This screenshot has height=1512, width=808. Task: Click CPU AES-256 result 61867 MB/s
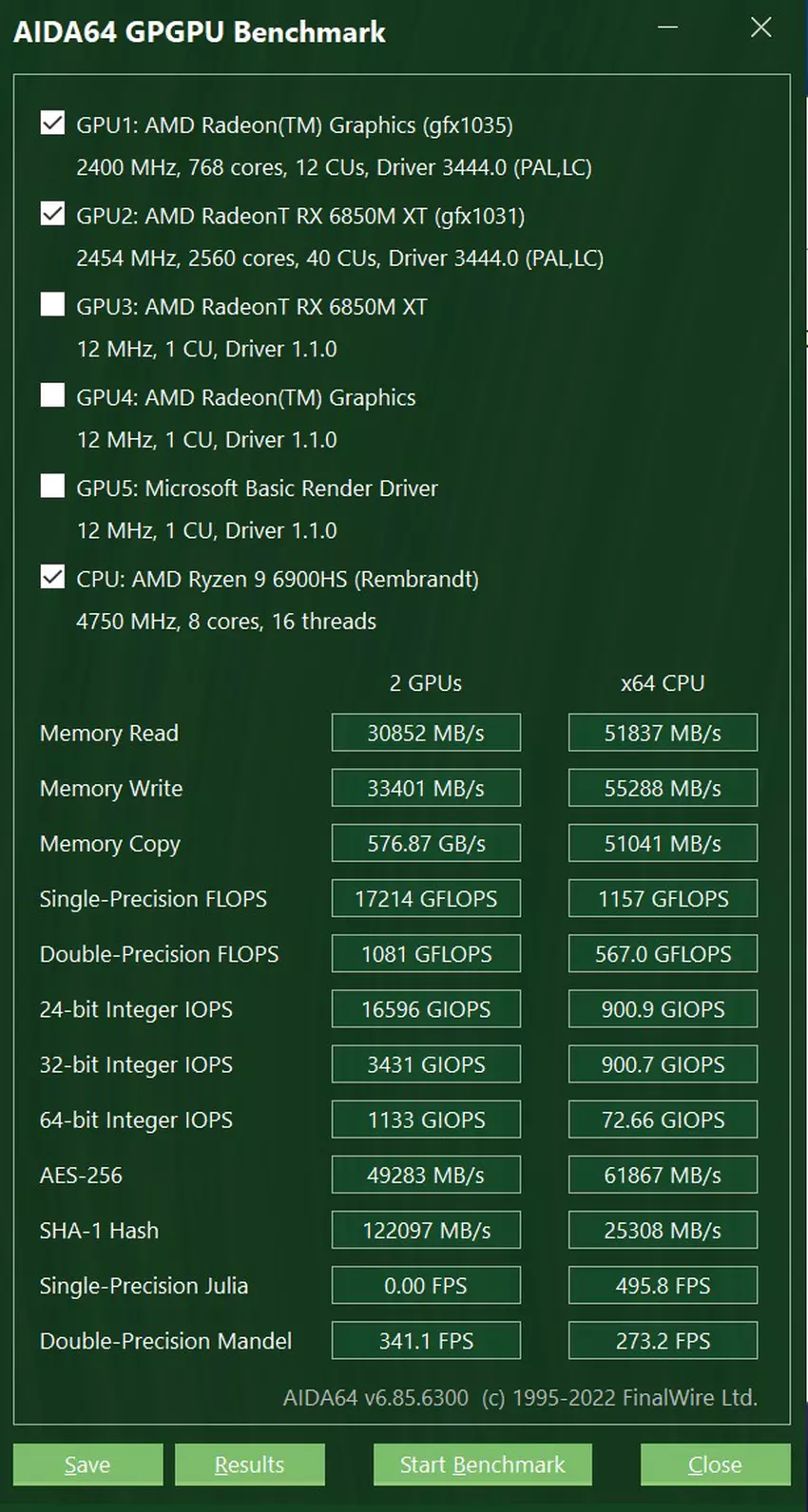click(663, 1175)
